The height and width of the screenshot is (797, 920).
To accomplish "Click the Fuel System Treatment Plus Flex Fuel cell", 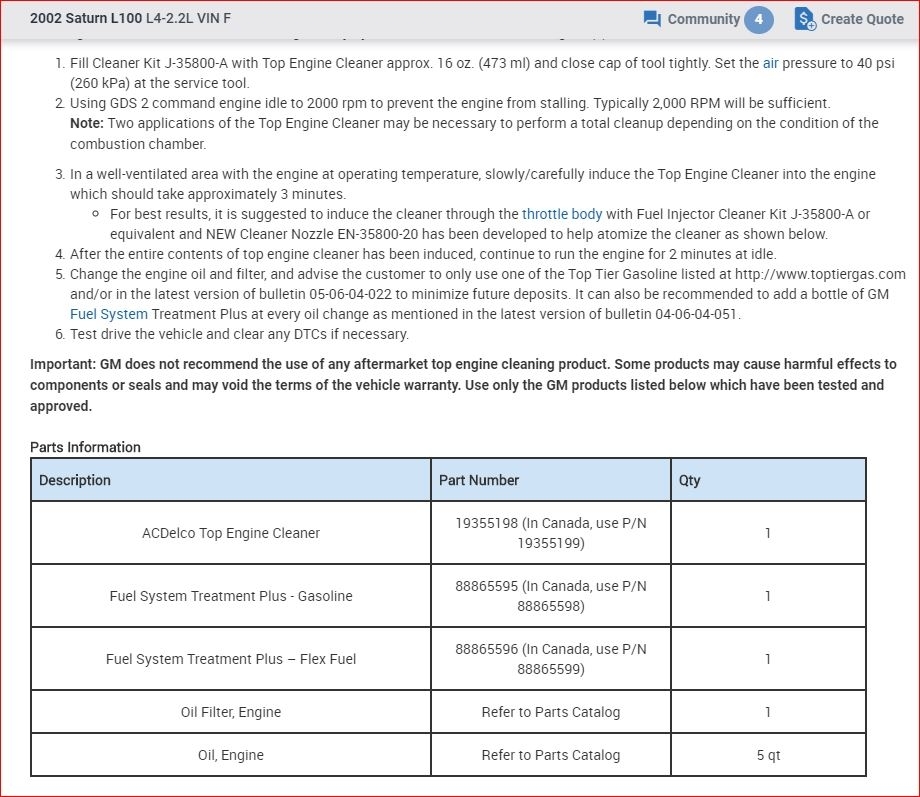I will pyautogui.click(x=231, y=659).
